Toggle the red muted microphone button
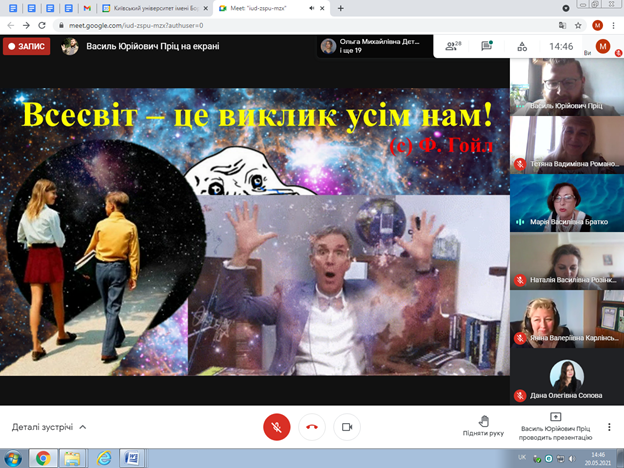This screenshot has width=624, height=468. pyautogui.click(x=277, y=426)
